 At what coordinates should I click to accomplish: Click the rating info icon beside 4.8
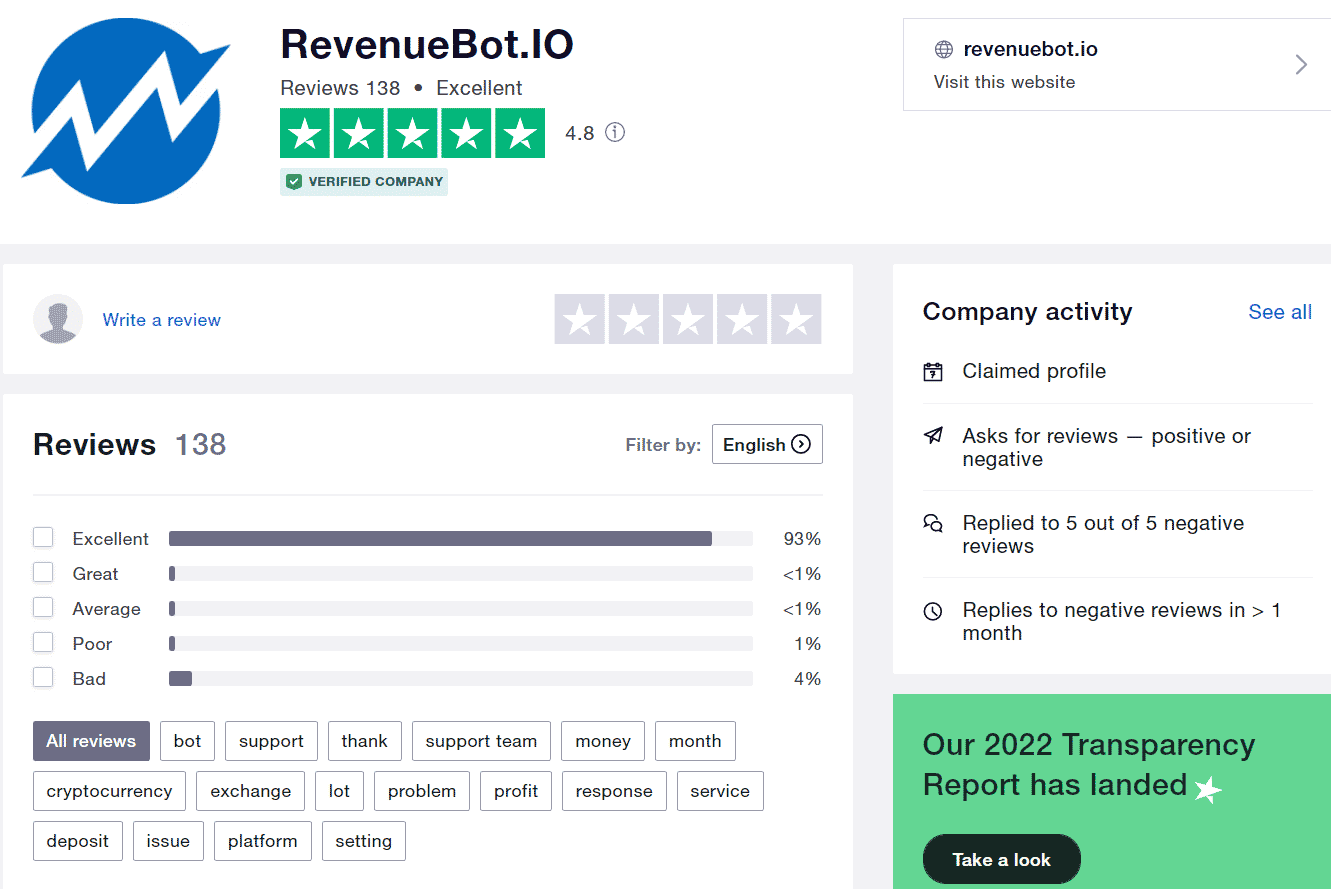[x=615, y=132]
